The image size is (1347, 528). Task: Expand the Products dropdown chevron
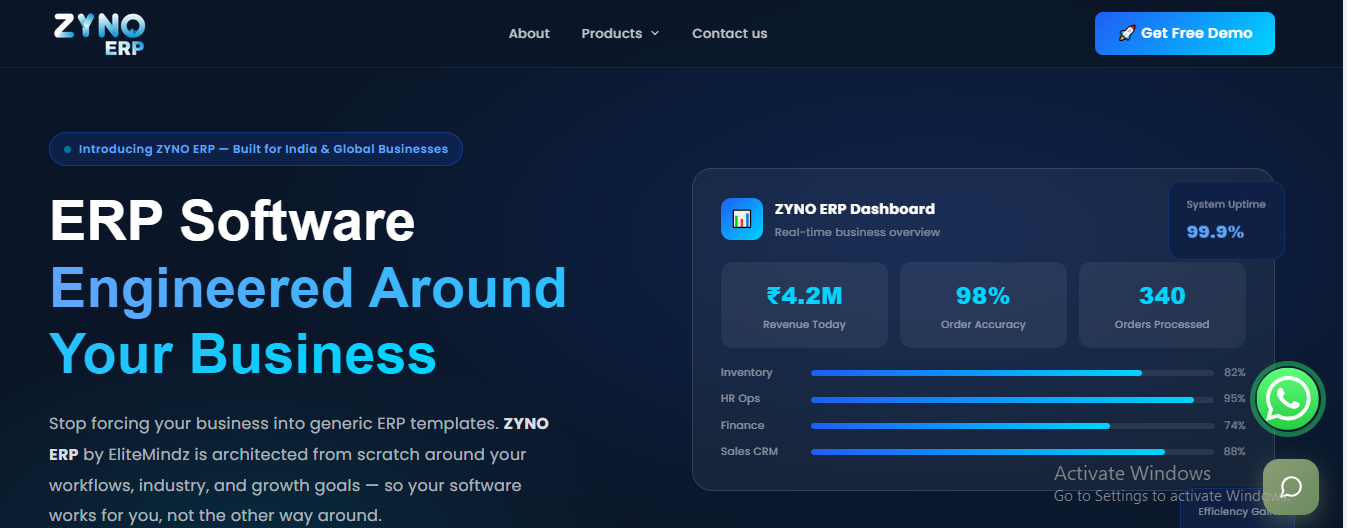point(655,34)
